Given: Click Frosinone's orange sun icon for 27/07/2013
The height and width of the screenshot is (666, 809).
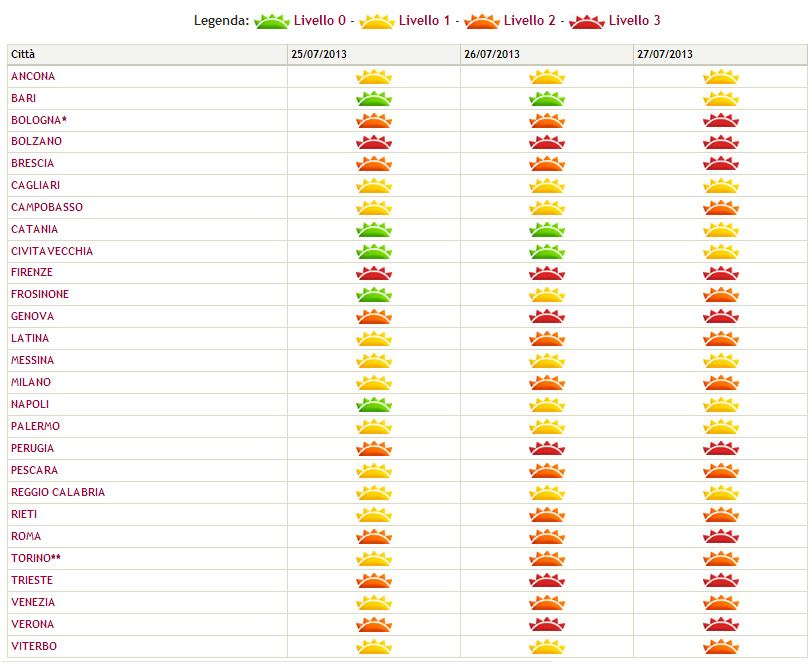Looking at the screenshot, I should (x=721, y=295).
